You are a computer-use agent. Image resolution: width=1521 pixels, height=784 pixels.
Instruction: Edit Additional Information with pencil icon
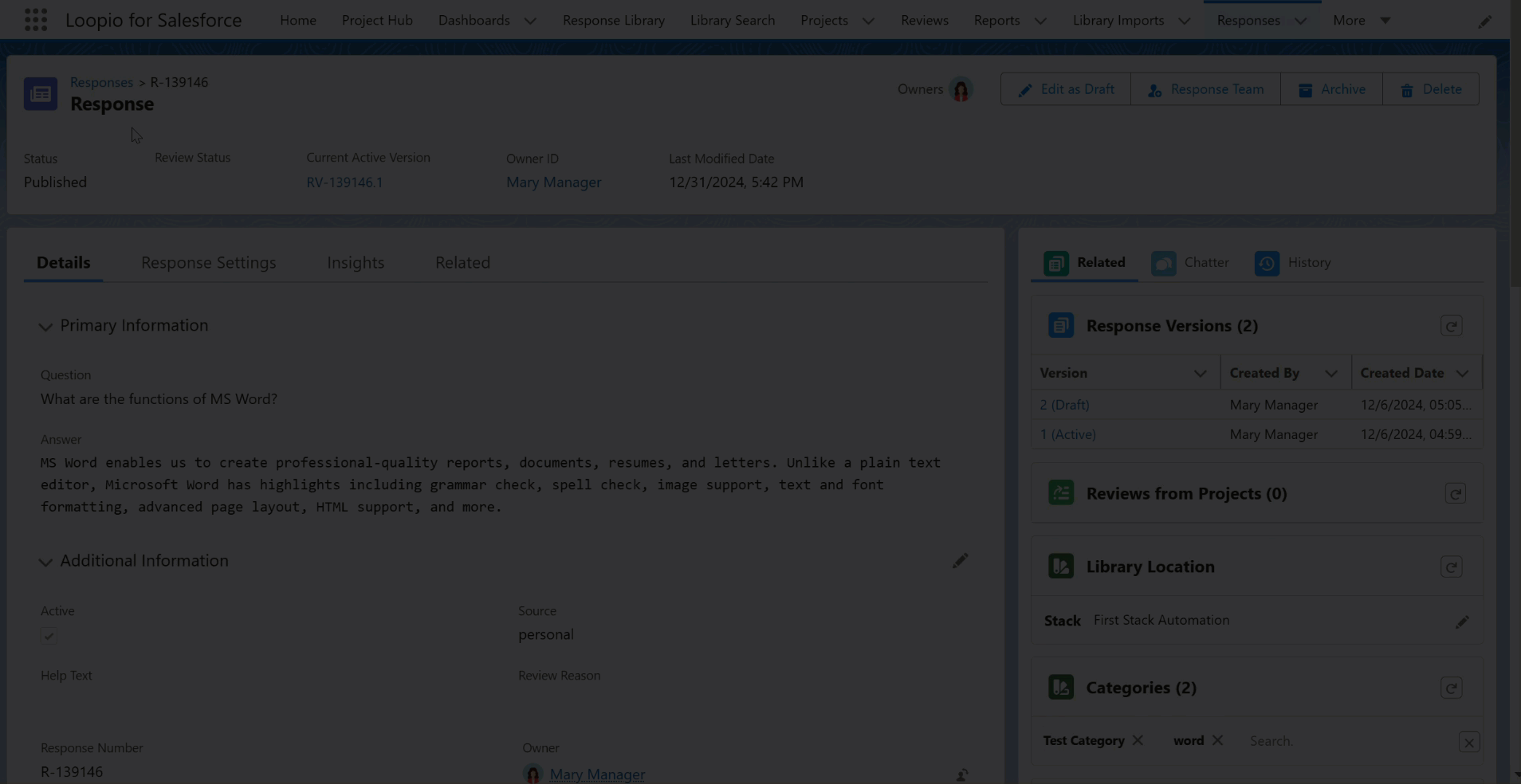[x=960, y=561]
